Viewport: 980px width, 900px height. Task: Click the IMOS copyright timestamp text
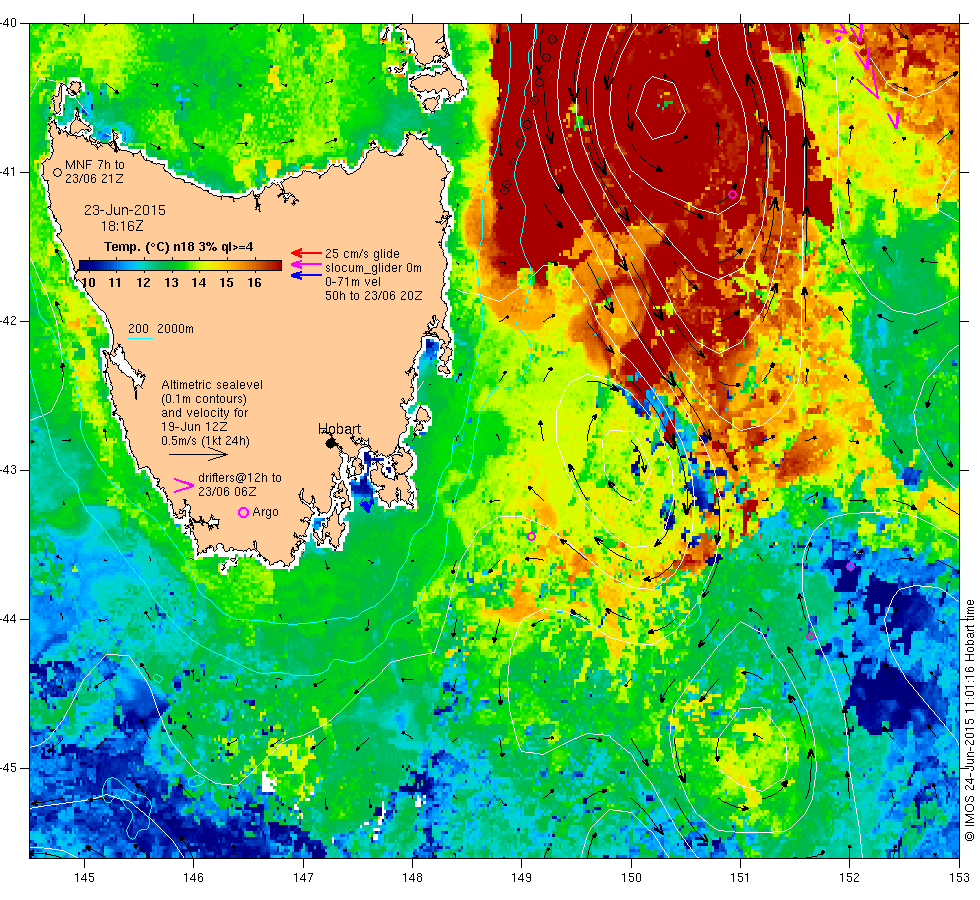click(x=969, y=720)
